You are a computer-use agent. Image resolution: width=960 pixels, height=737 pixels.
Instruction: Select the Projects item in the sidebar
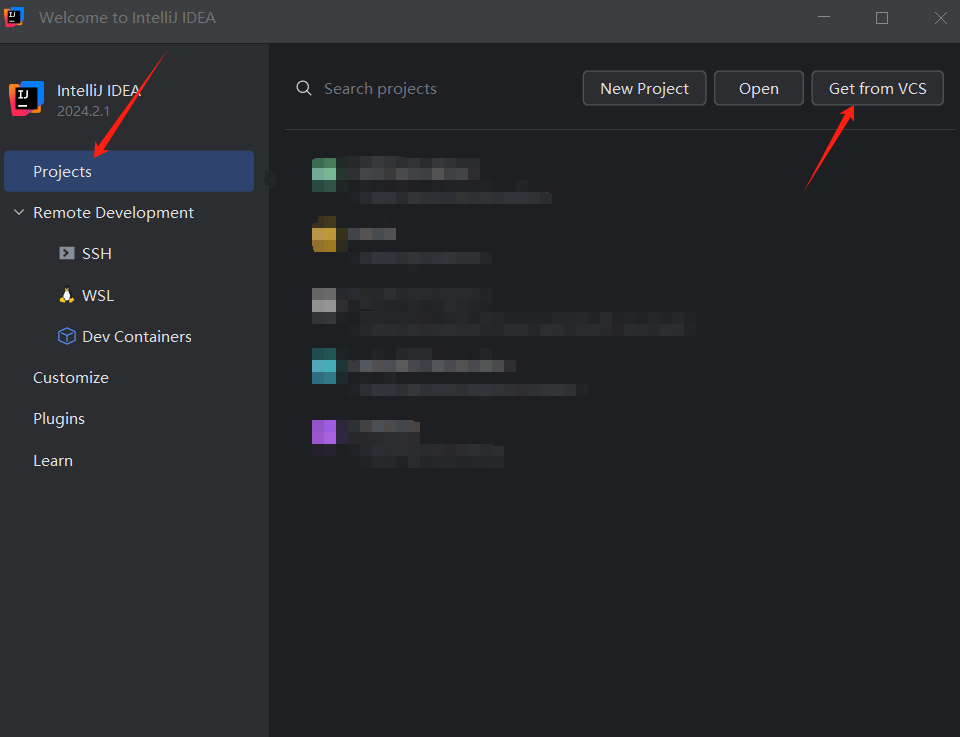(x=62, y=172)
